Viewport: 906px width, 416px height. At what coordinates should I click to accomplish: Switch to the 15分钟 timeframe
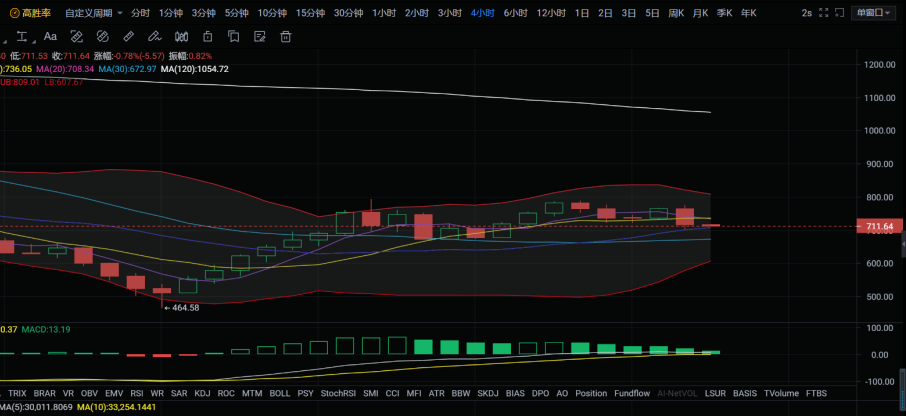click(310, 13)
